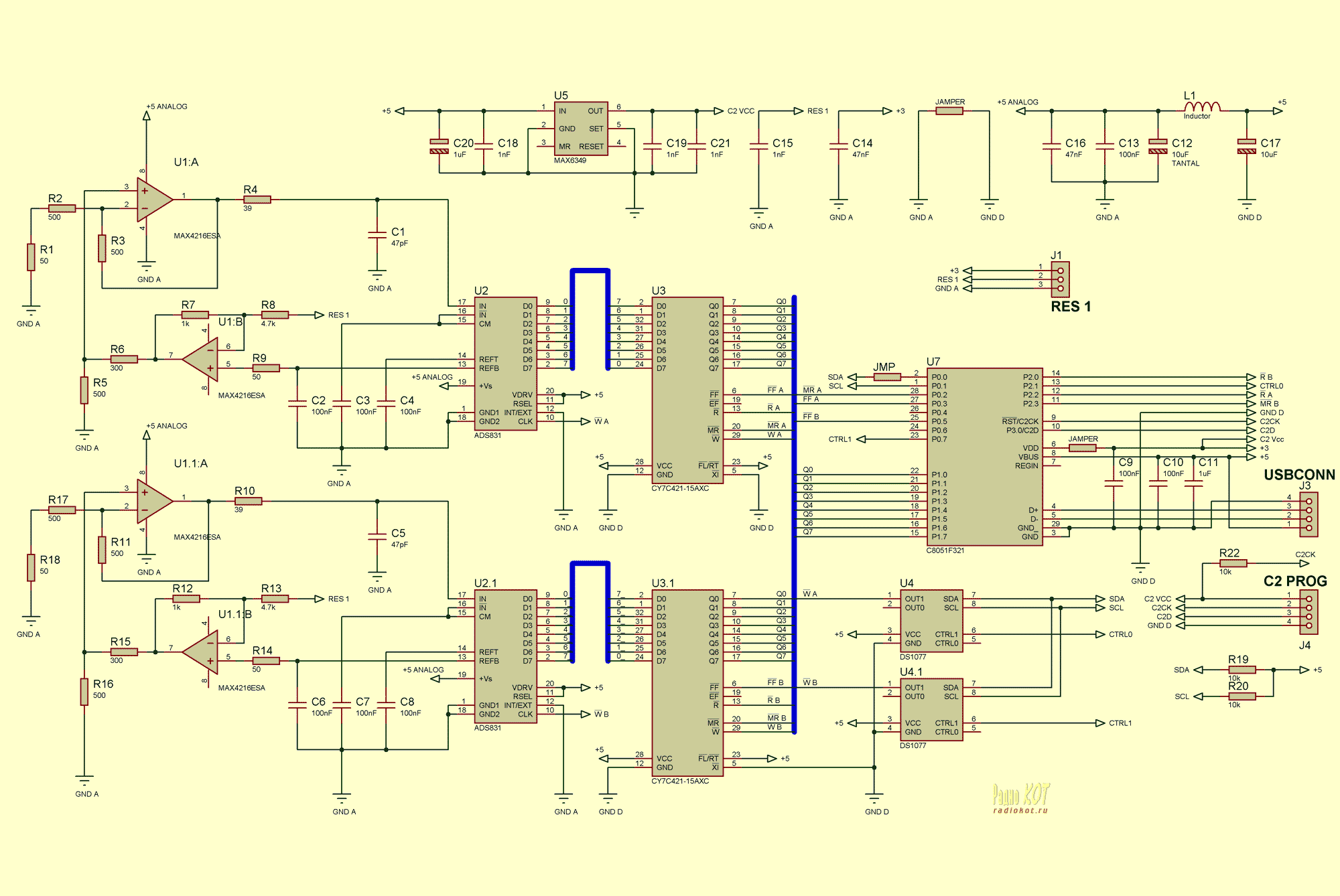This screenshot has width=1340, height=896.
Task: Click the U2 ADS831 ADC chip
Action: coord(506,364)
